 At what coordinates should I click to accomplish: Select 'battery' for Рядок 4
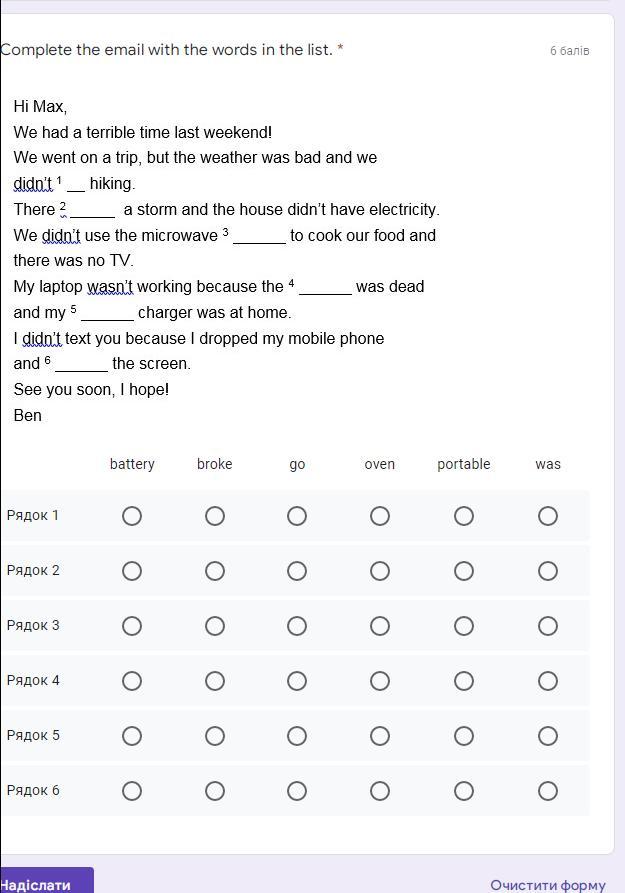pyautogui.click(x=132, y=681)
